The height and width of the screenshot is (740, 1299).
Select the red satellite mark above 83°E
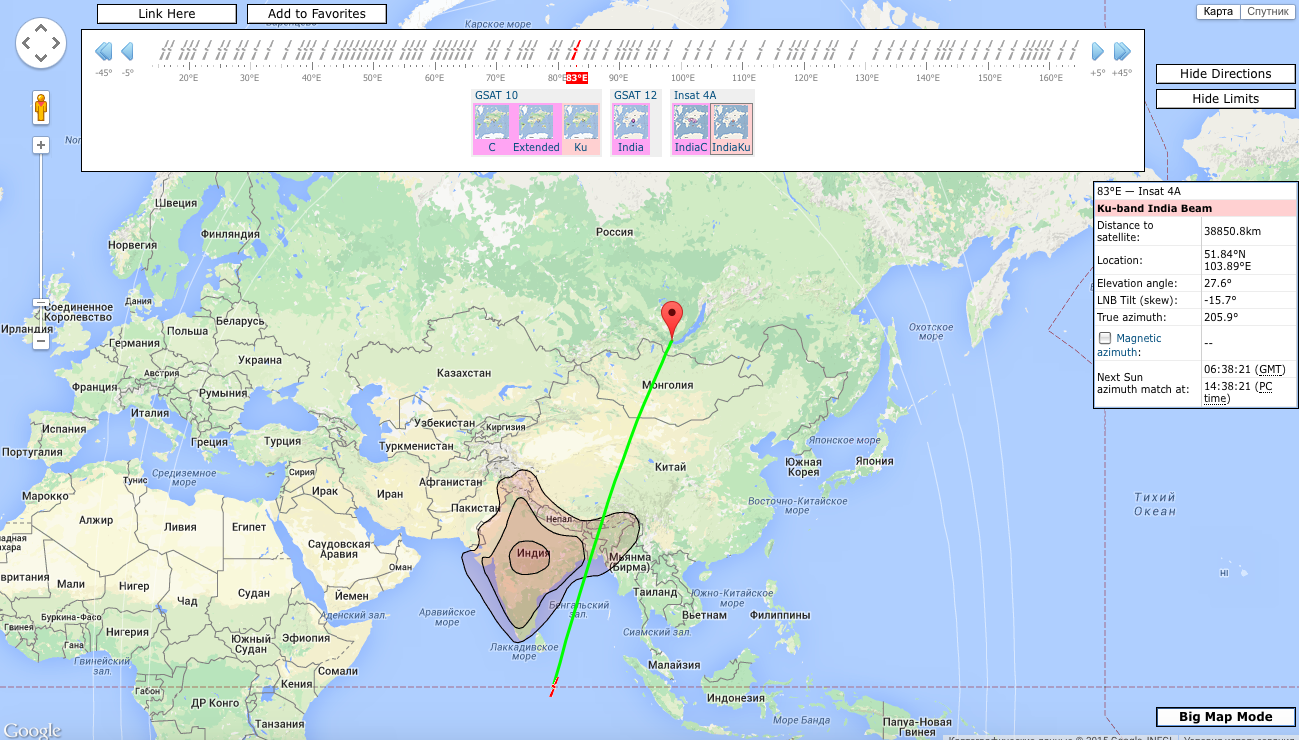point(575,50)
